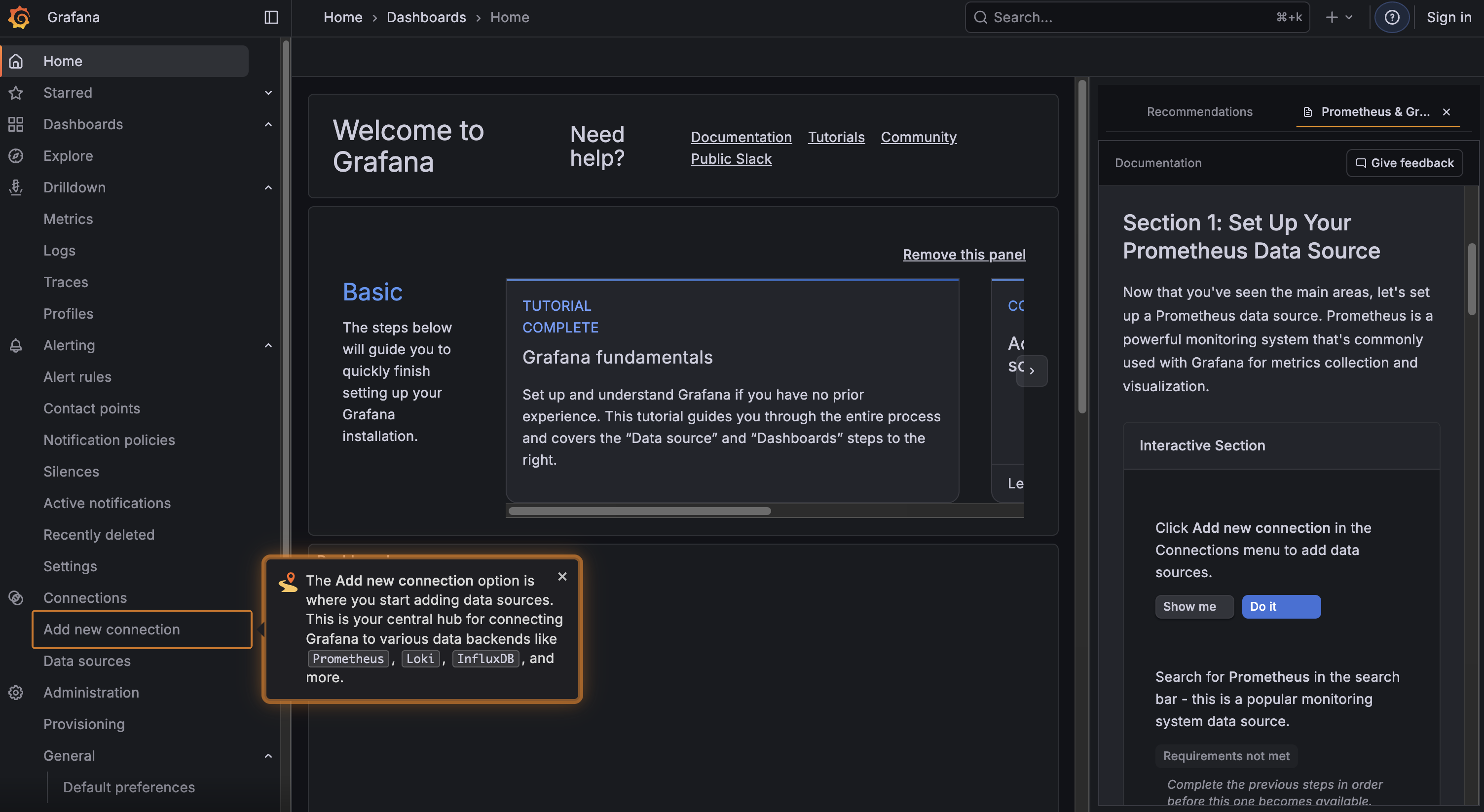Select the Explore compass icon
Viewport: 1484px width, 812px height.
16,155
